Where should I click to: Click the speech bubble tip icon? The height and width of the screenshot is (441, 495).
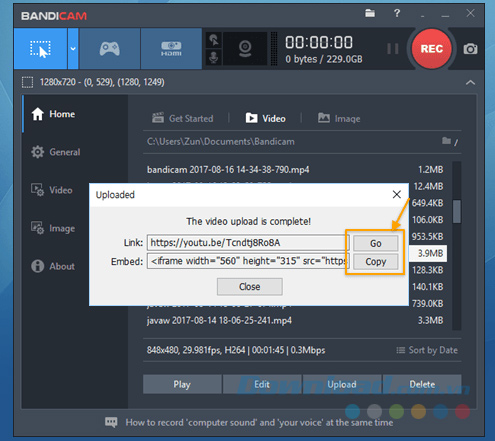(111, 422)
